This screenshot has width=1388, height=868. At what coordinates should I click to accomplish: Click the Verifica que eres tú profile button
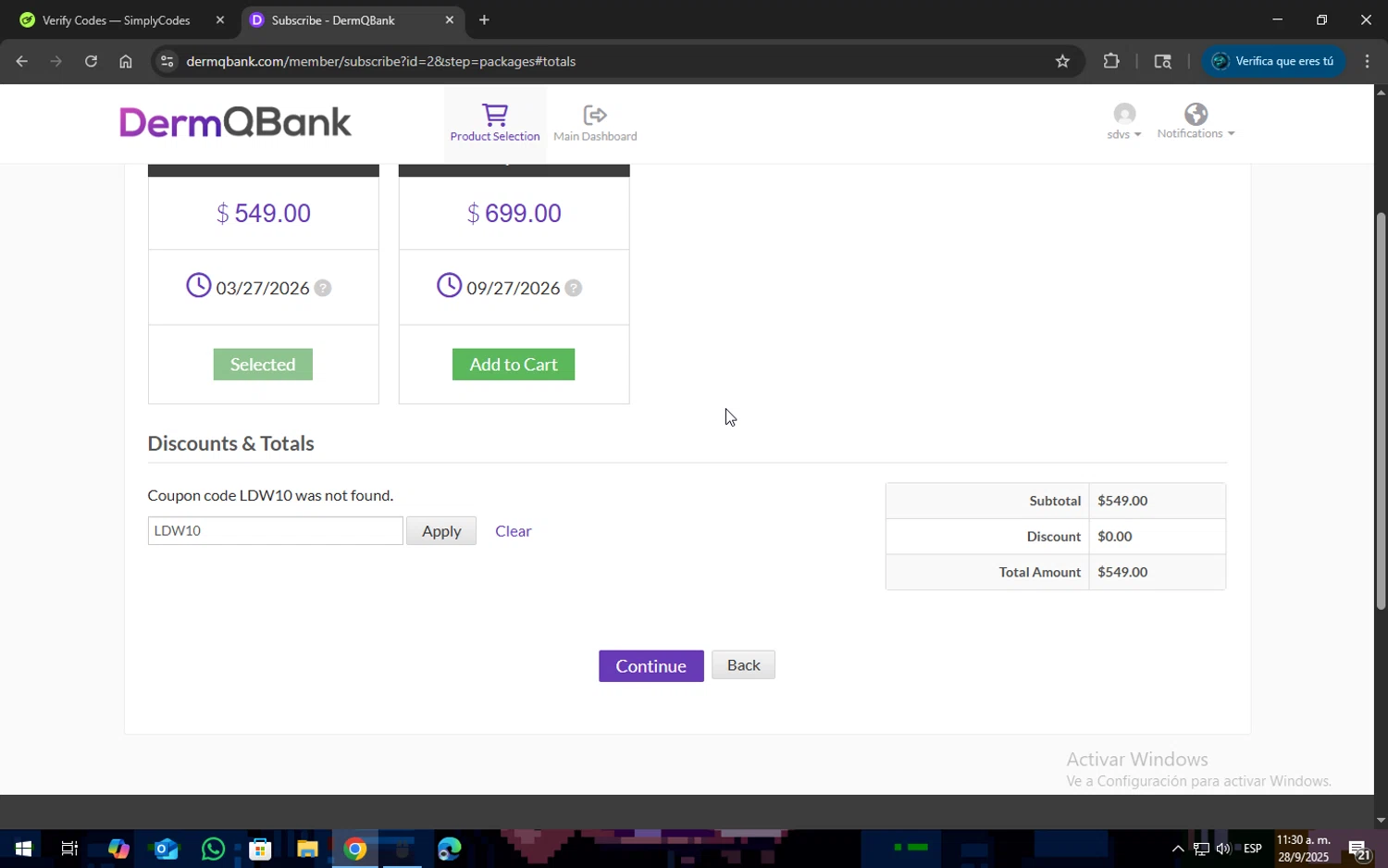click(x=1273, y=61)
